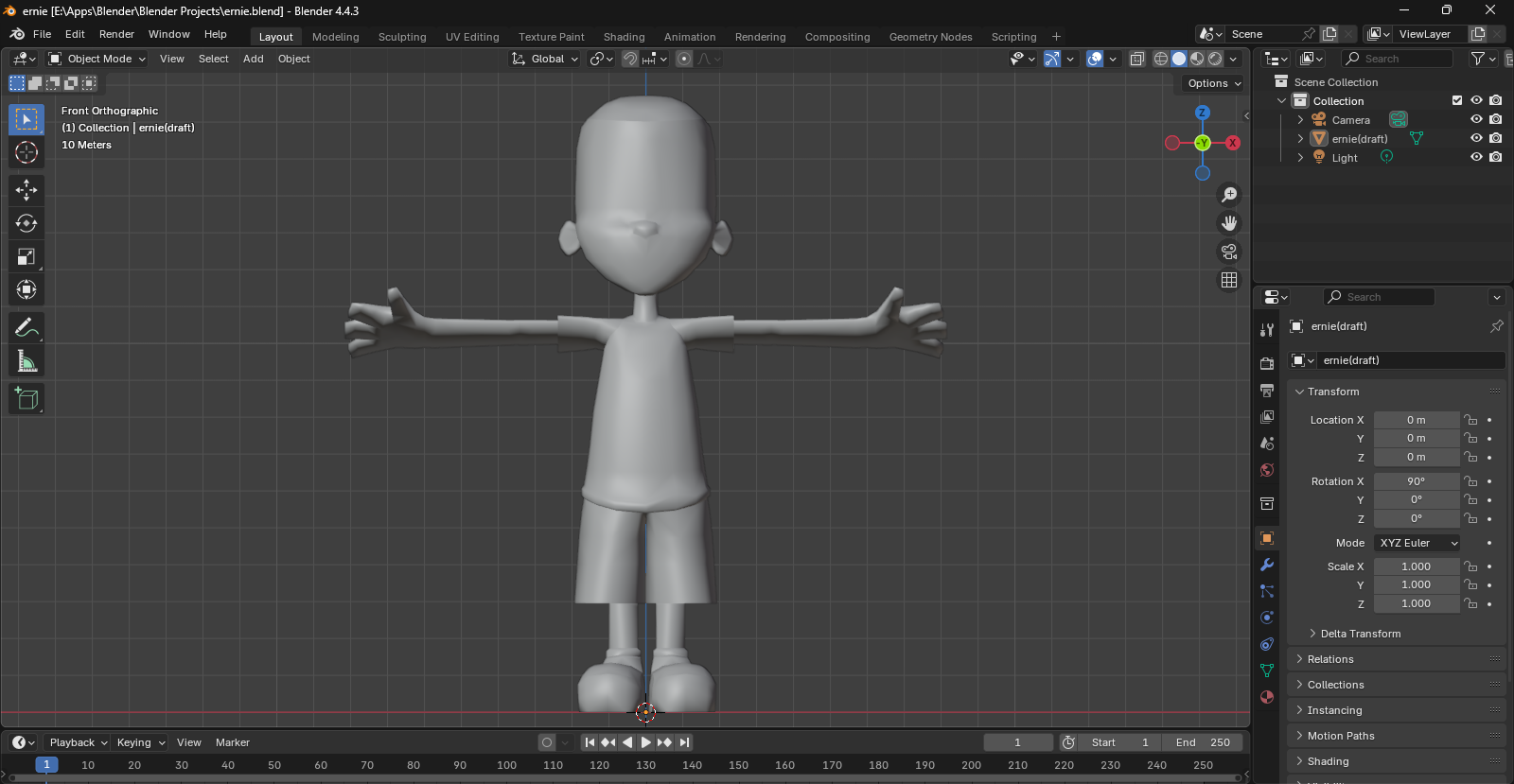Open the Options dropdown in viewport
The height and width of the screenshot is (784, 1514).
coord(1214,83)
